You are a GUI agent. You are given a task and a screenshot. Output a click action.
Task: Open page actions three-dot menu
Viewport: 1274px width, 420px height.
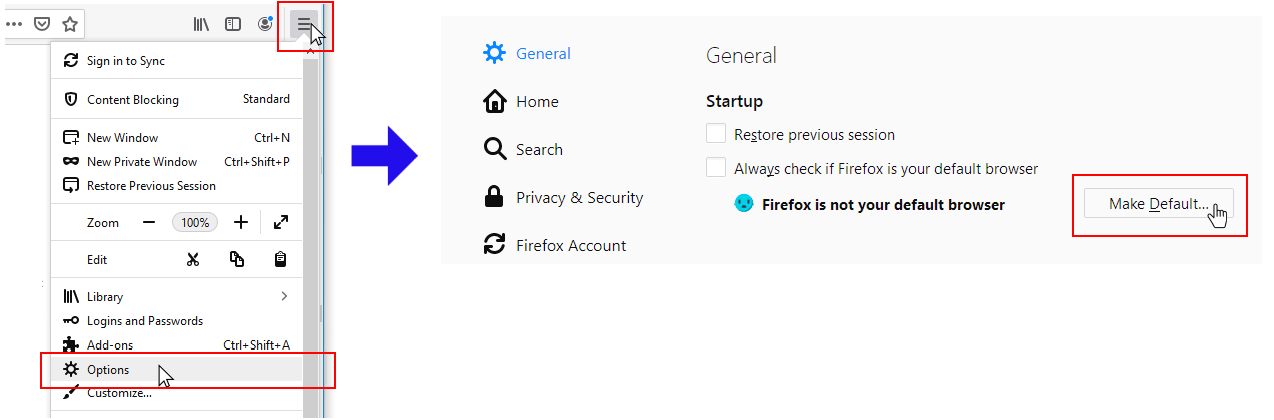pos(14,24)
